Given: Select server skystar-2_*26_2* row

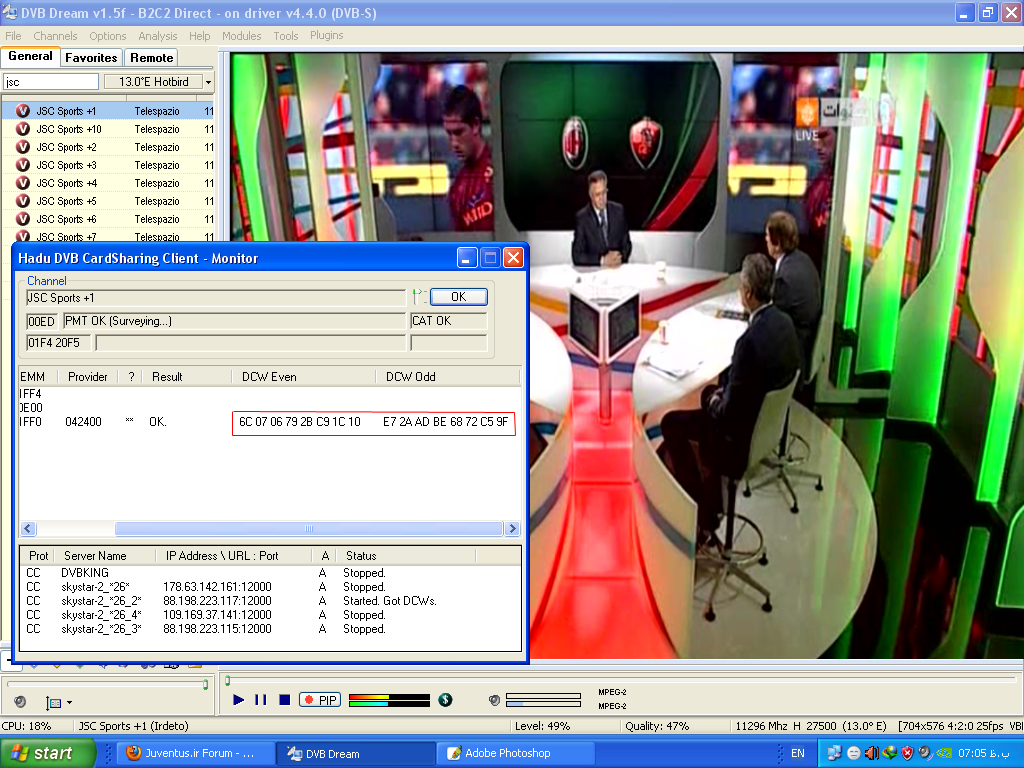Looking at the screenshot, I should coord(270,601).
